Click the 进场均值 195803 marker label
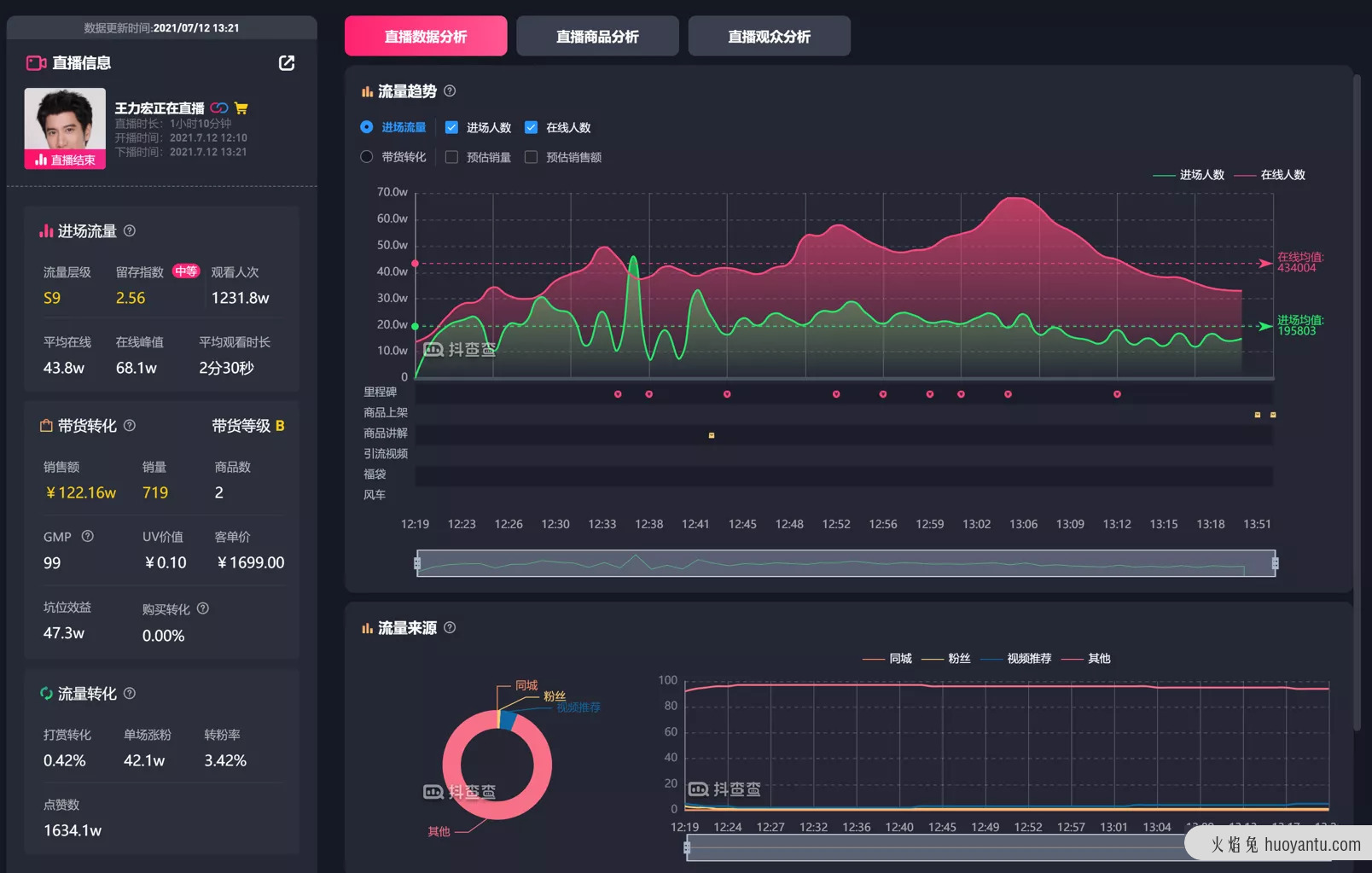The width and height of the screenshot is (1372, 873). pos(1299,325)
